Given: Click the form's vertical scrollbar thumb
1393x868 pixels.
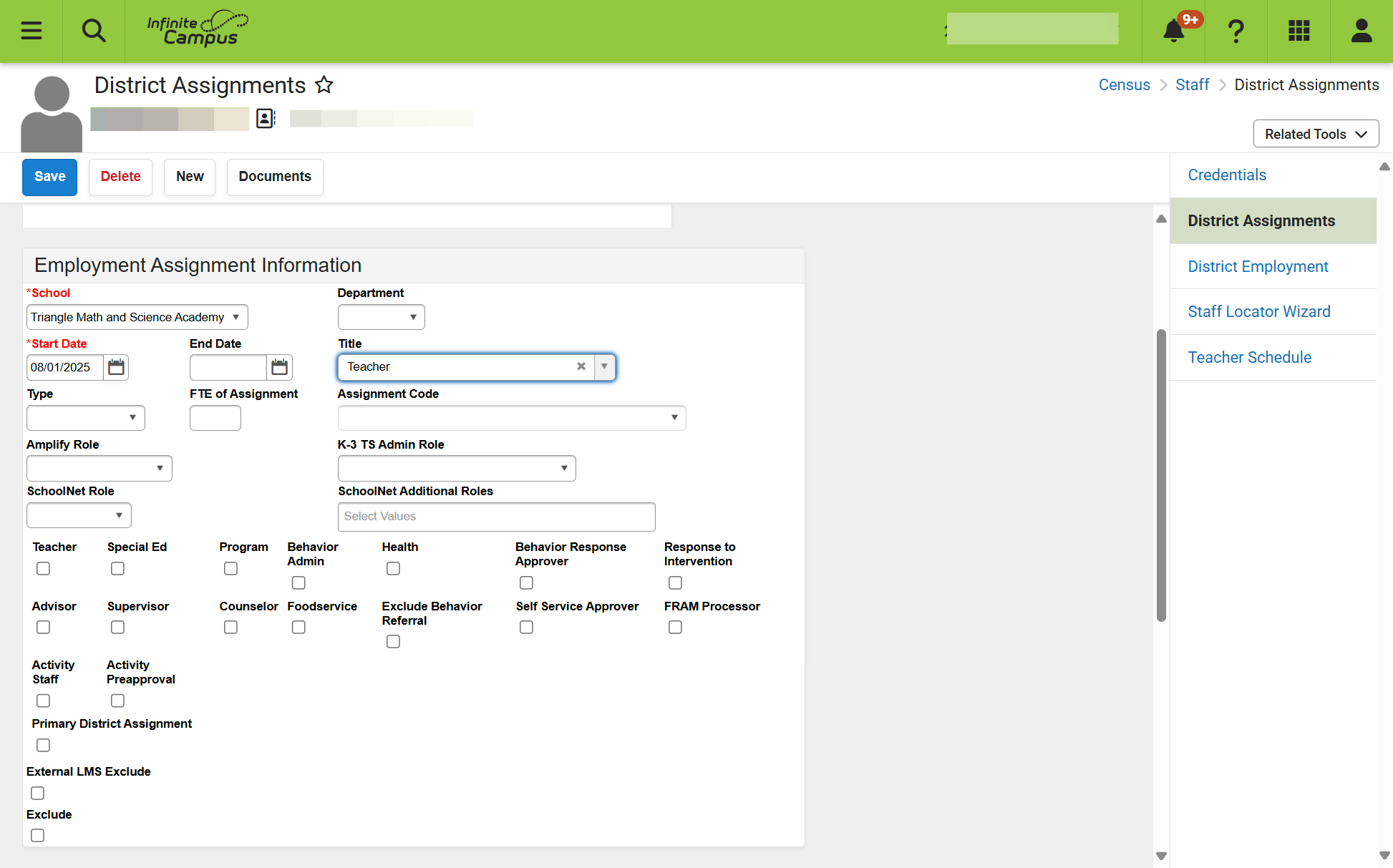Looking at the screenshot, I should click(1161, 475).
